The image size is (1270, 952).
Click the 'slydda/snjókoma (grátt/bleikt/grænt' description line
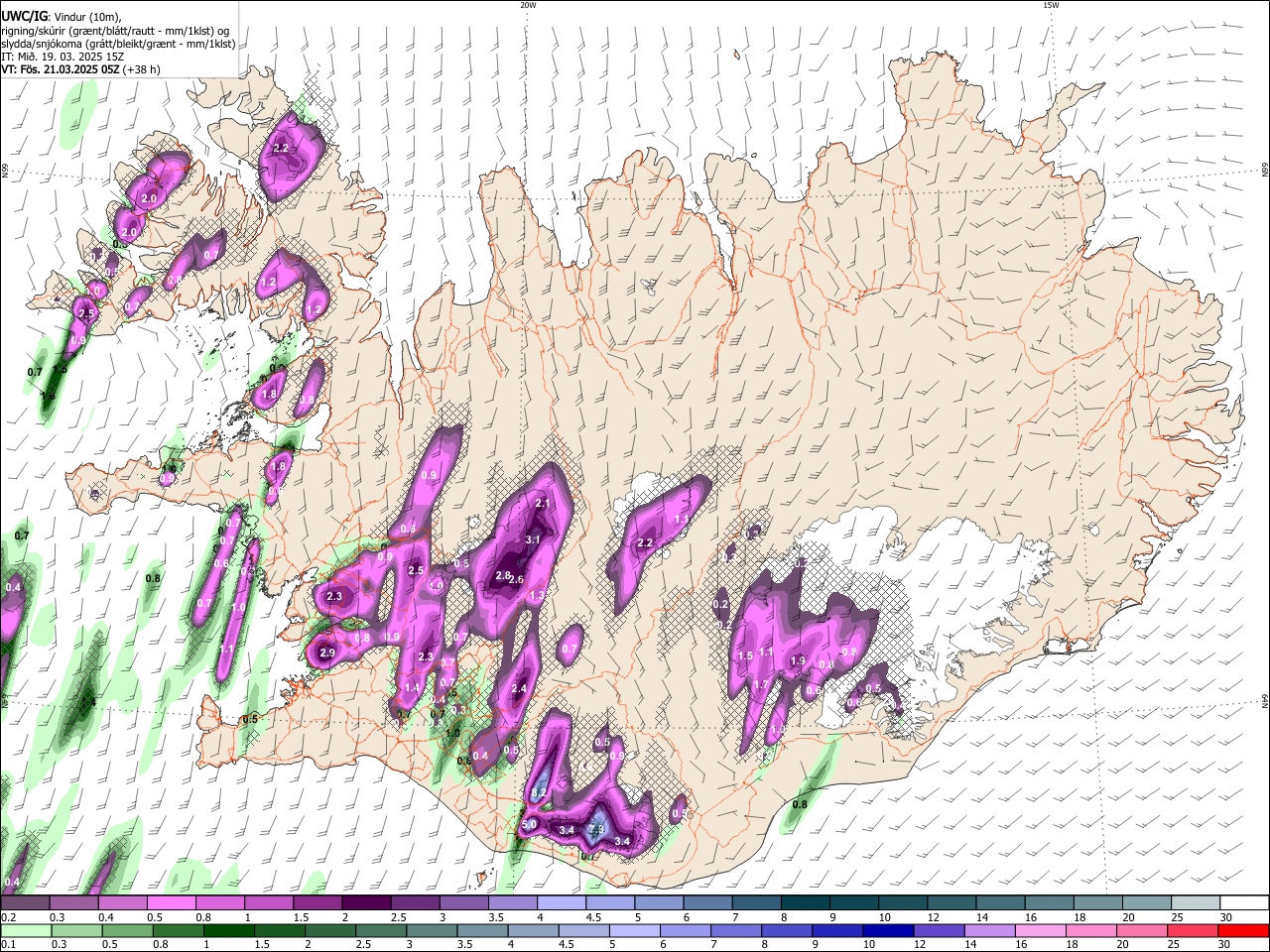pos(118,44)
